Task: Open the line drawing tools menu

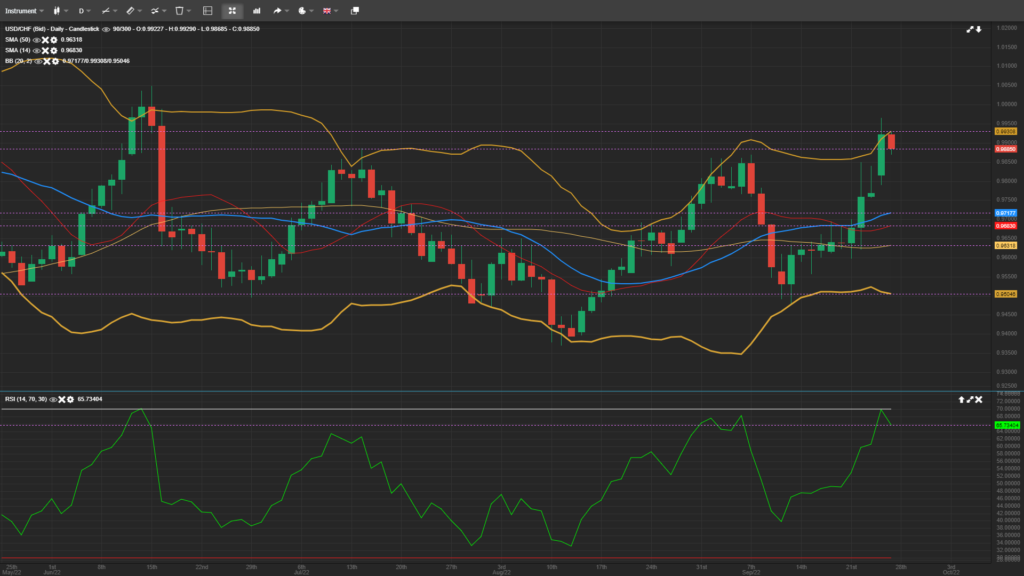Action: point(106,10)
